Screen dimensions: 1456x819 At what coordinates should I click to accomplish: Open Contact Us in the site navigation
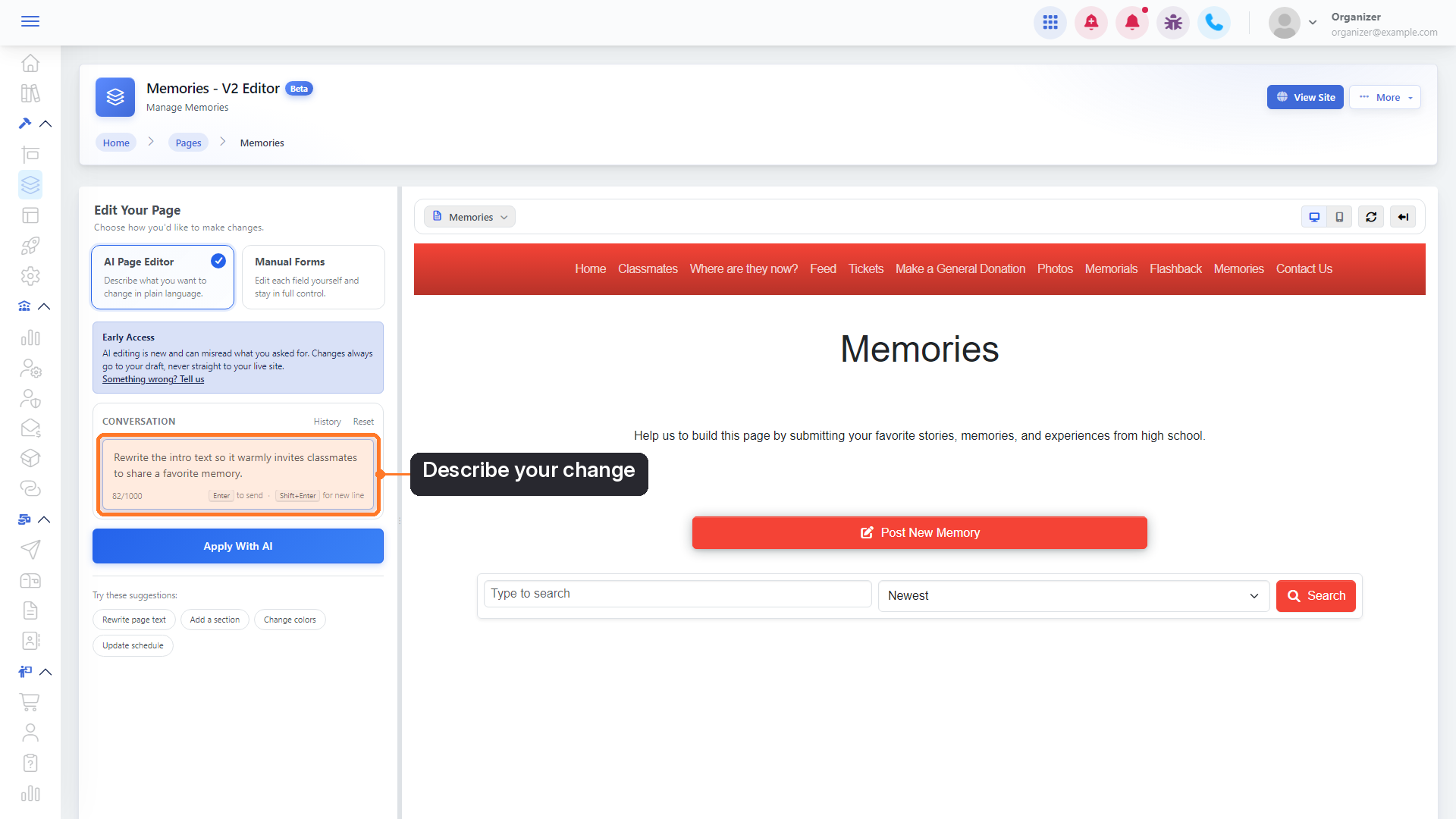point(1304,269)
